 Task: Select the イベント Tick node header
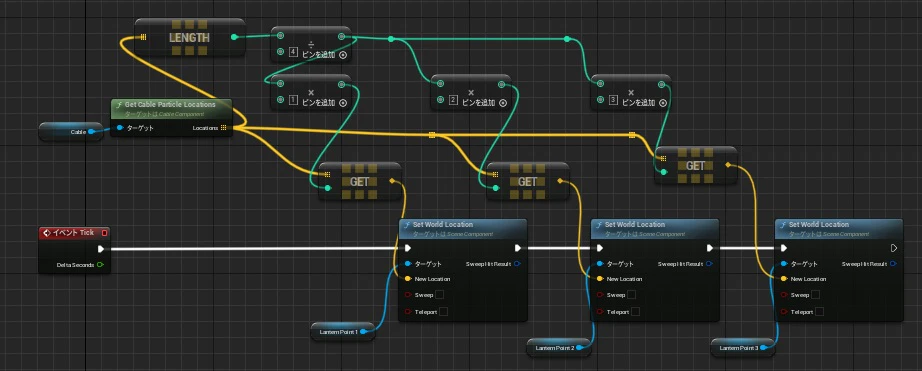(x=74, y=233)
